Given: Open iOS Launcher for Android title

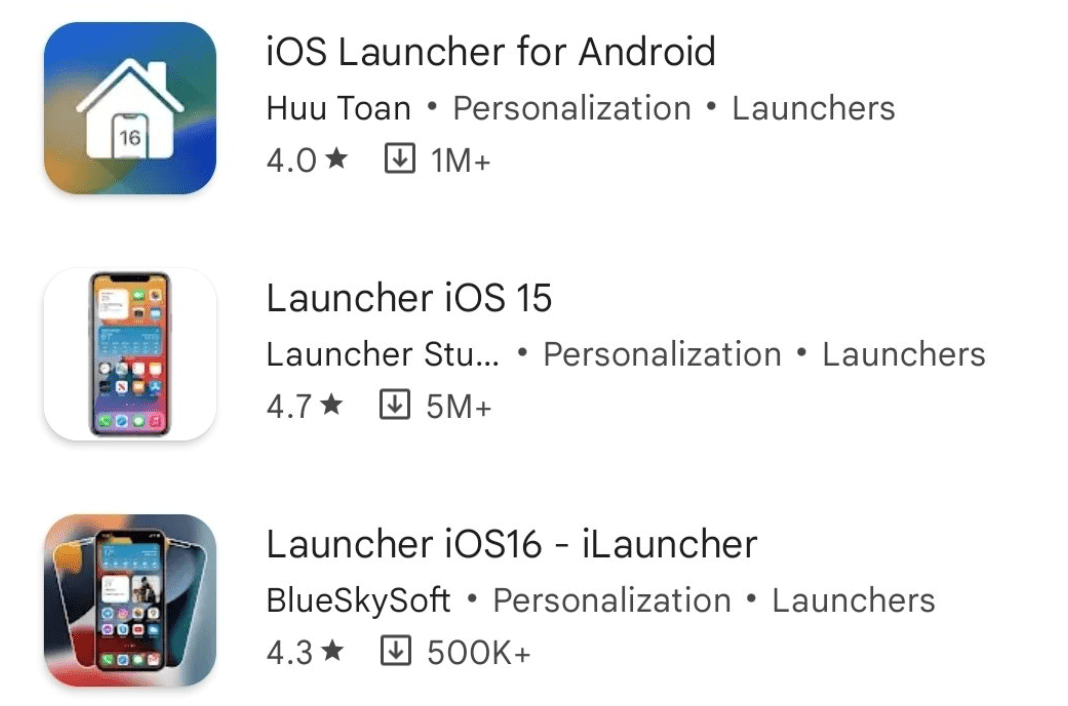Looking at the screenshot, I should click(491, 52).
